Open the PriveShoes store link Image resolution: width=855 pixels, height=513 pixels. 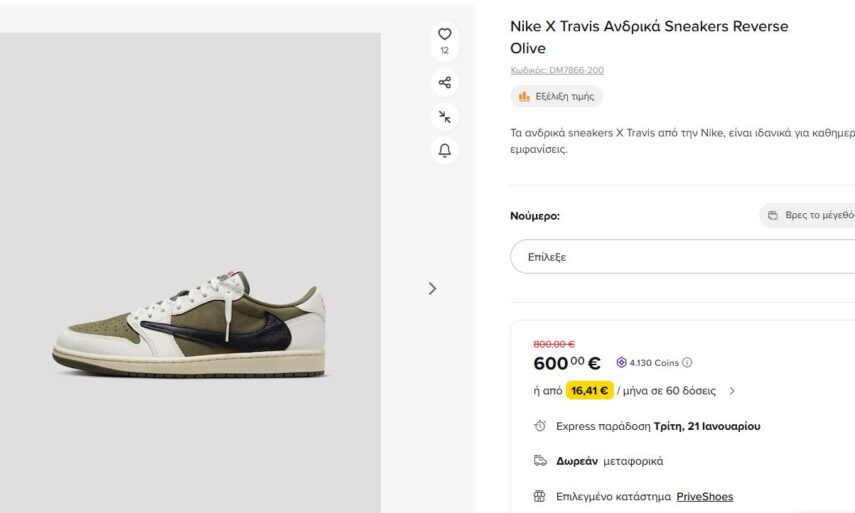(704, 496)
